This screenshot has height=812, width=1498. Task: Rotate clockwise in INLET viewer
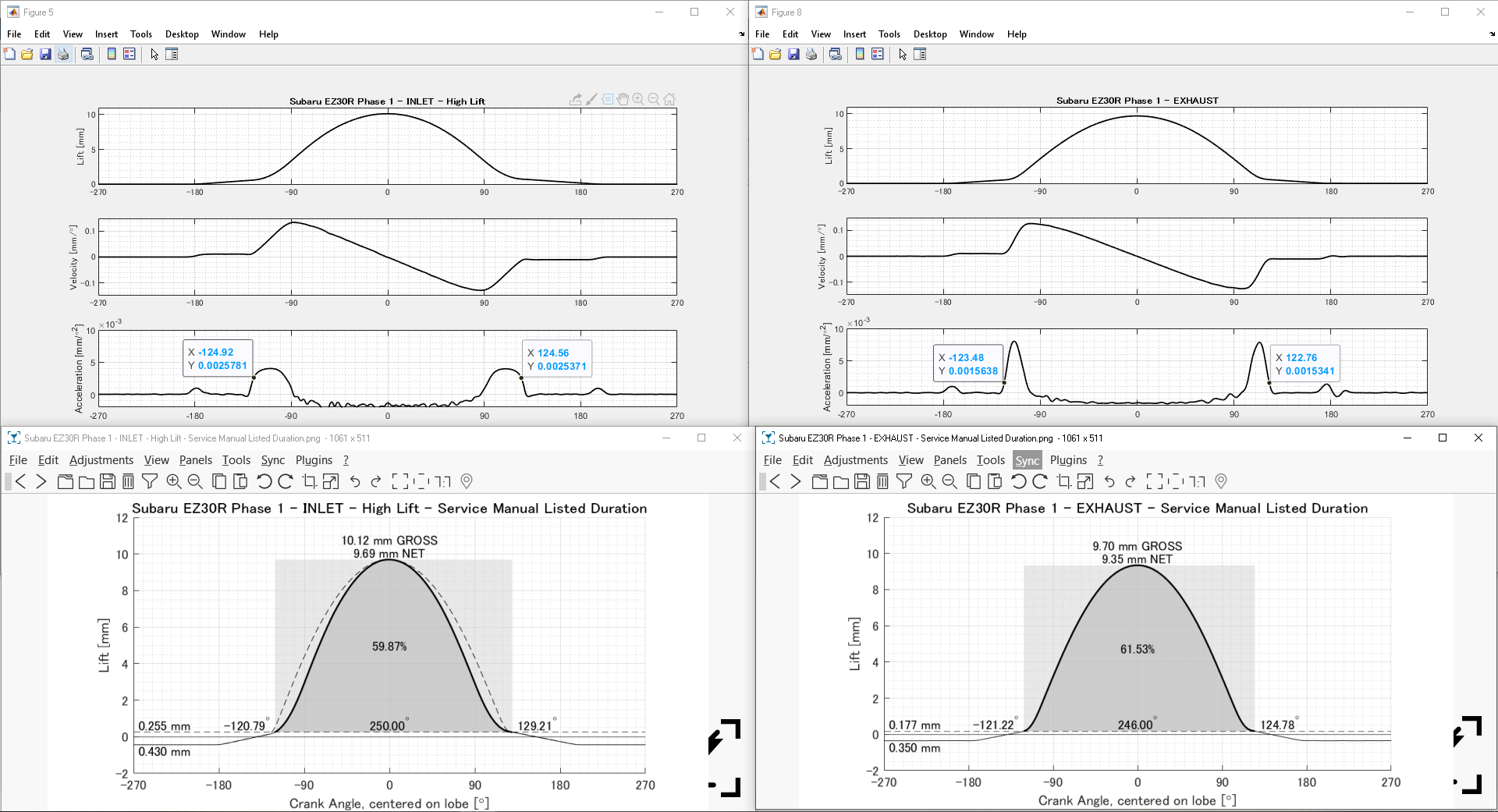click(286, 481)
